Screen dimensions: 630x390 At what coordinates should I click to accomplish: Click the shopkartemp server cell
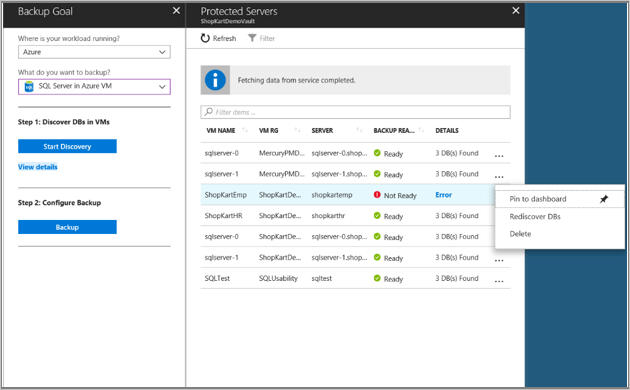(332, 195)
